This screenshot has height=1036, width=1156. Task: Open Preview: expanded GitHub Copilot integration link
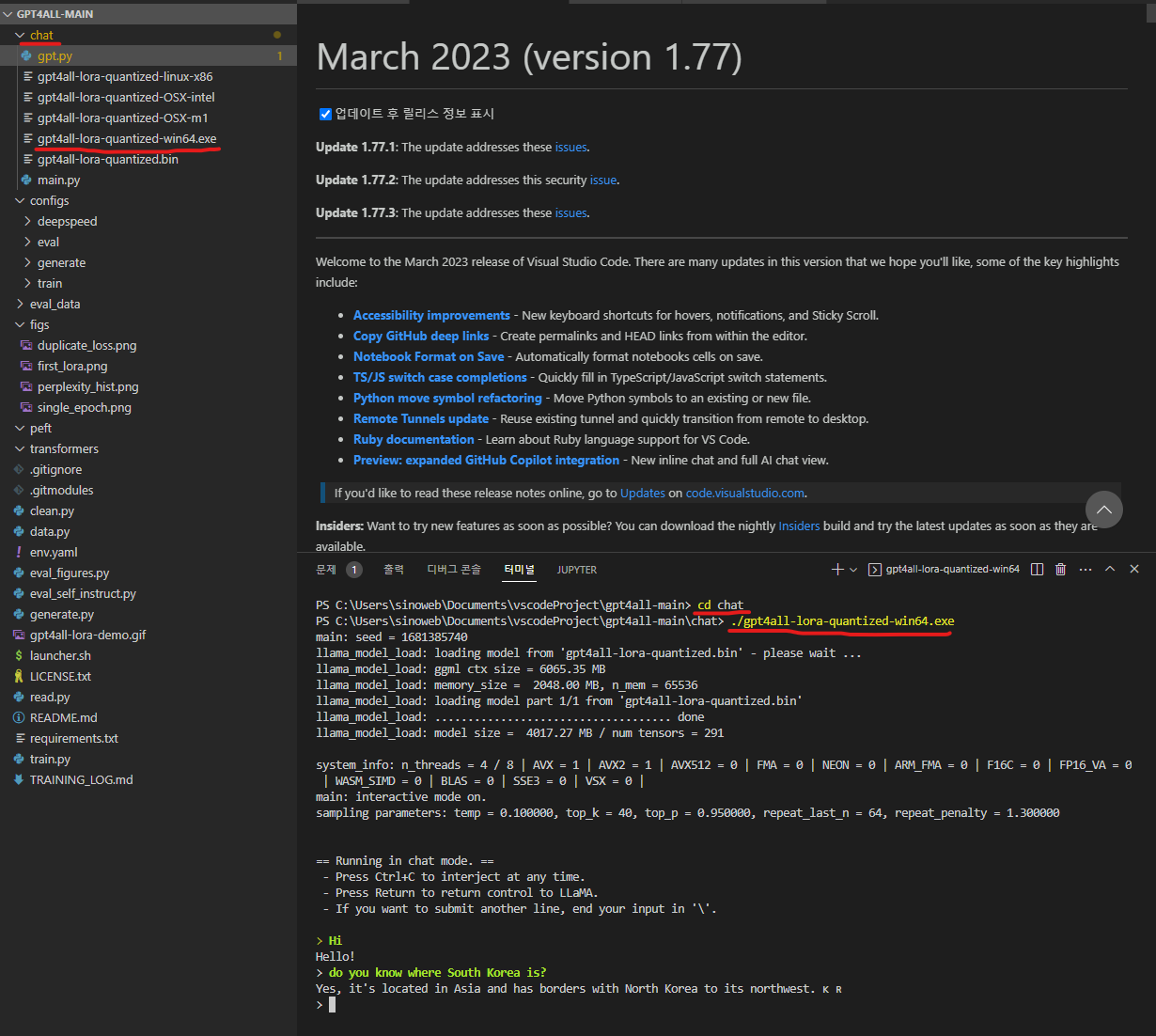(x=486, y=460)
